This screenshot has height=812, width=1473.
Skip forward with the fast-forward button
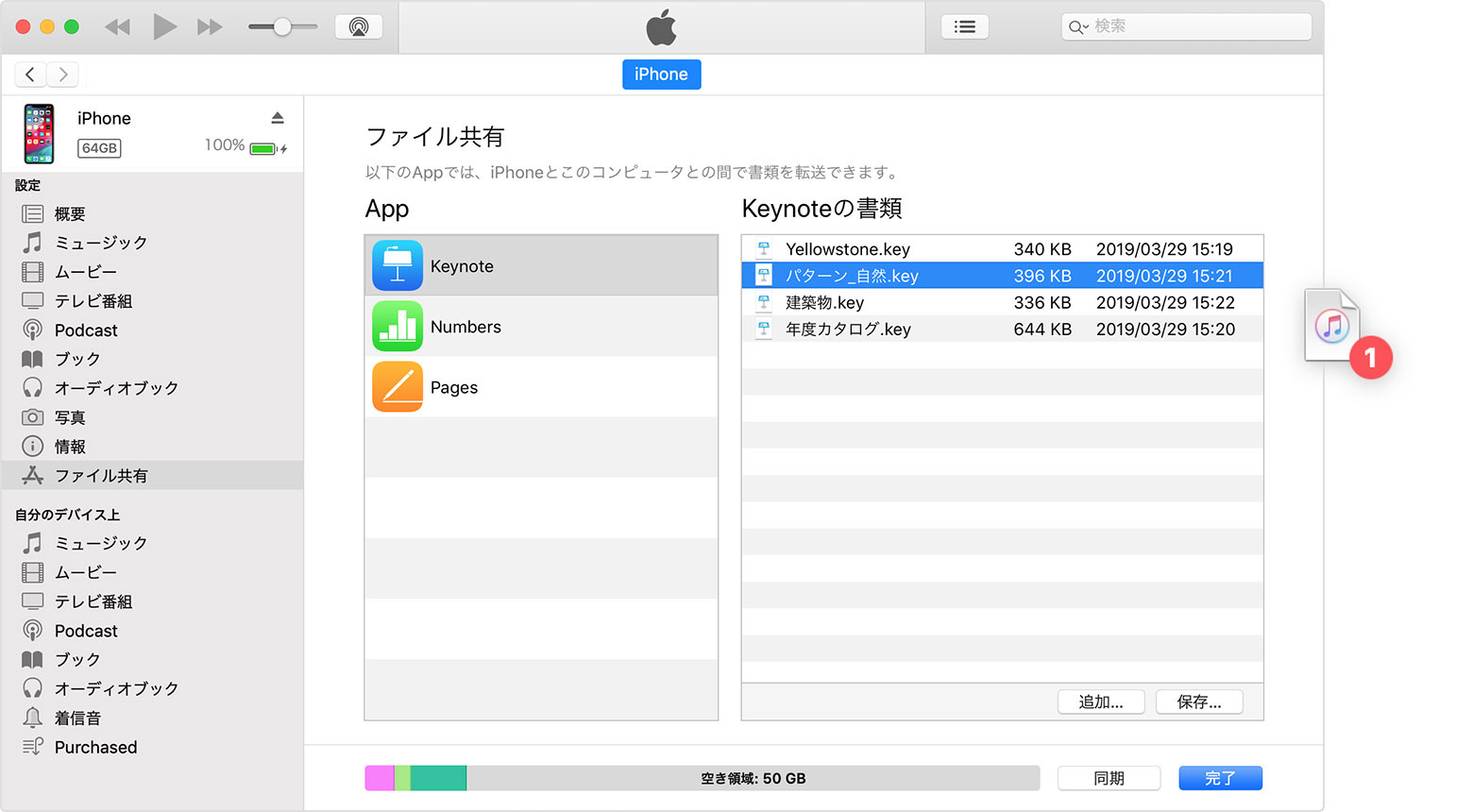point(210,27)
